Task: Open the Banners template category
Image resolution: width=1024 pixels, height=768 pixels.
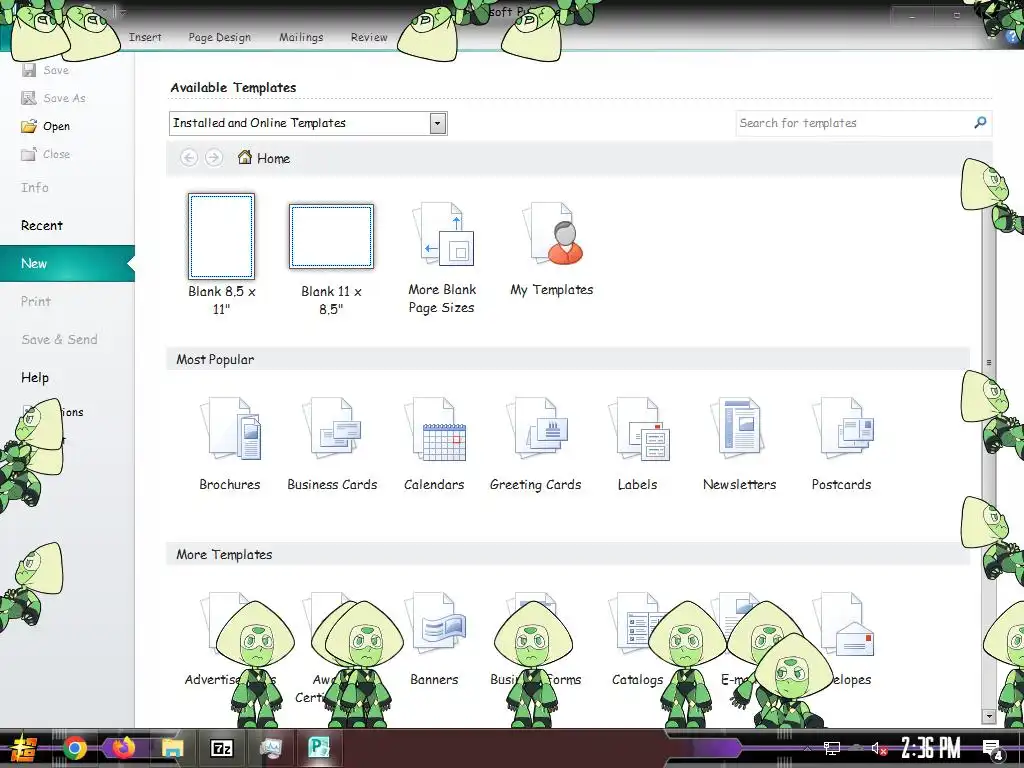Action: [x=434, y=639]
